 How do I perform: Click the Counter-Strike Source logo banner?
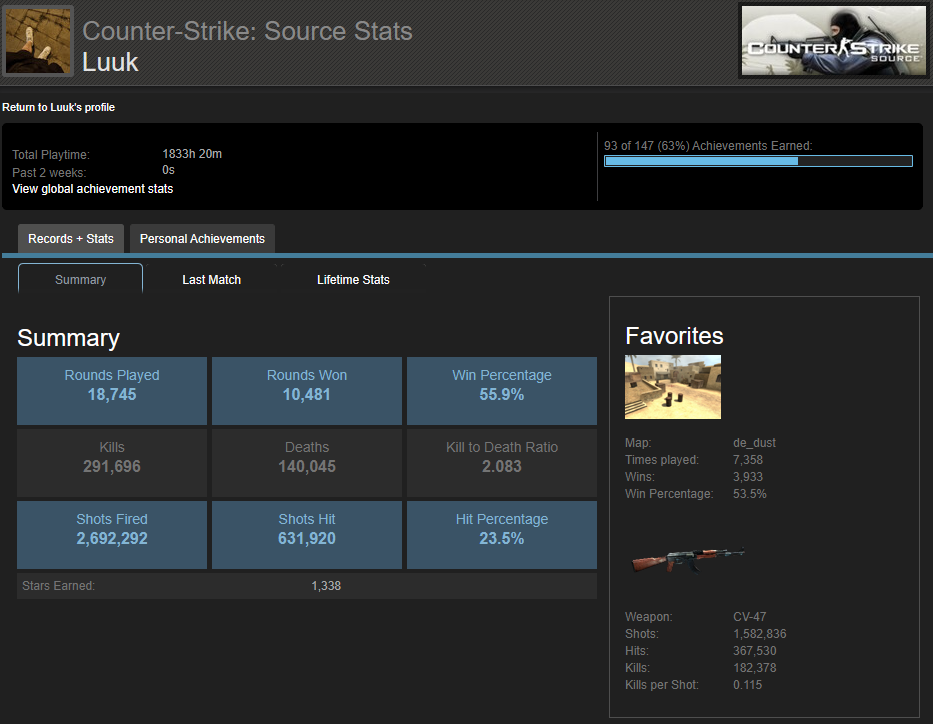coord(834,40)
